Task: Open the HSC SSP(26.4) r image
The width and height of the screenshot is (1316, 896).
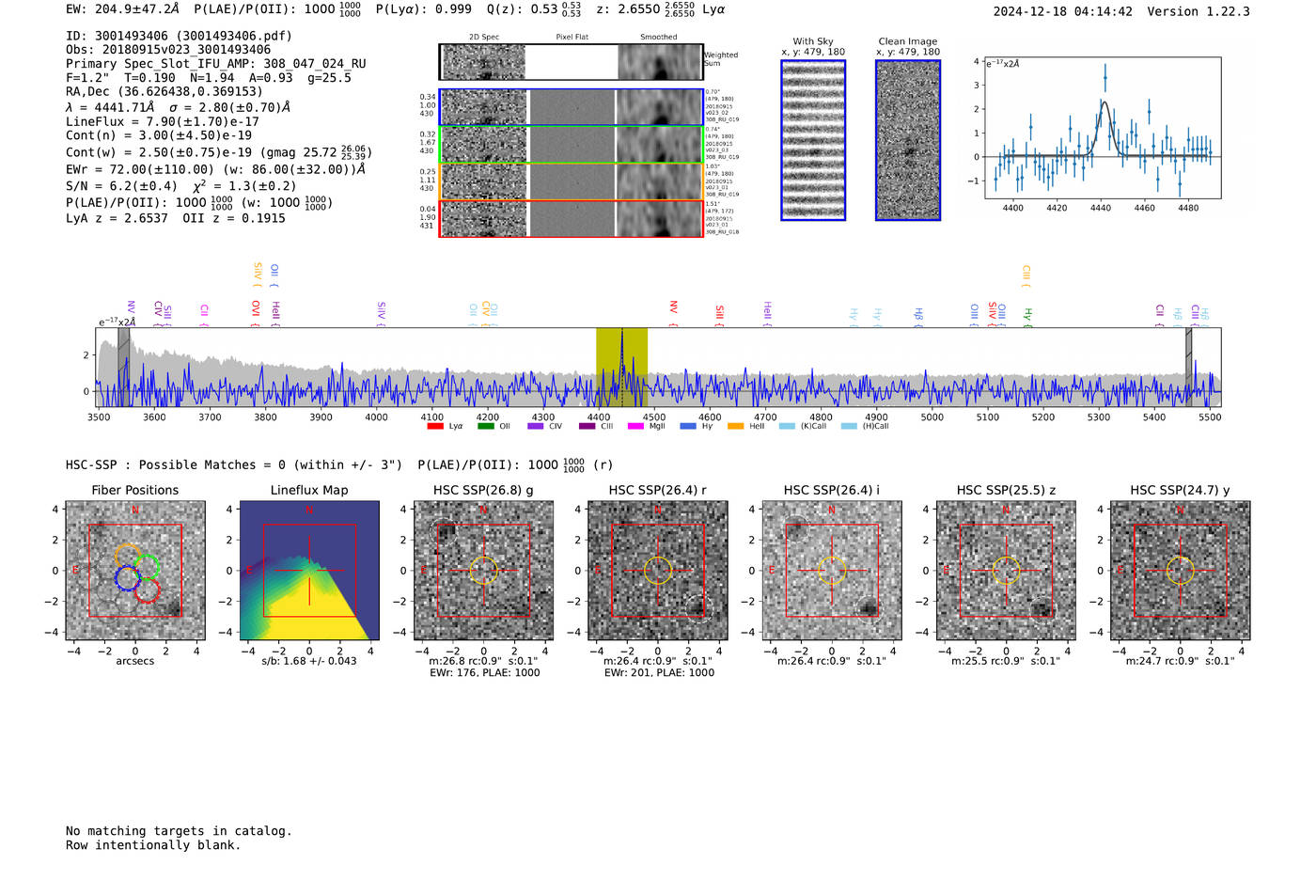Action: (x=658, y=571)
